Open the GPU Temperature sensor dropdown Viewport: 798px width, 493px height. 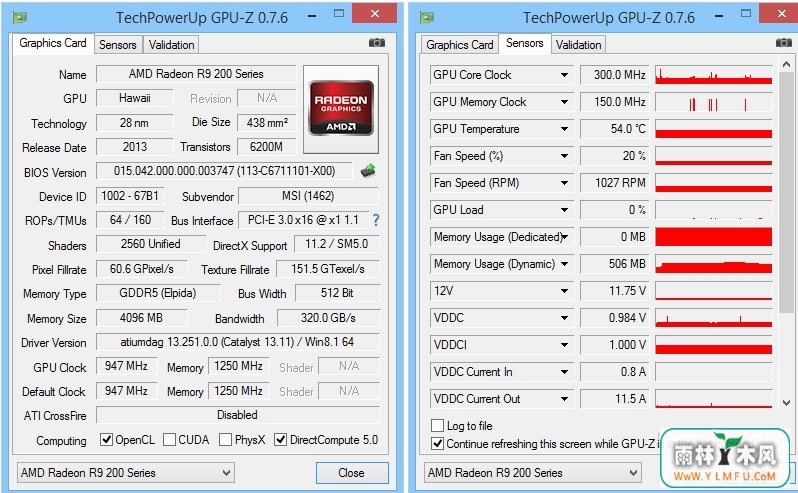[x=564, y=129]
